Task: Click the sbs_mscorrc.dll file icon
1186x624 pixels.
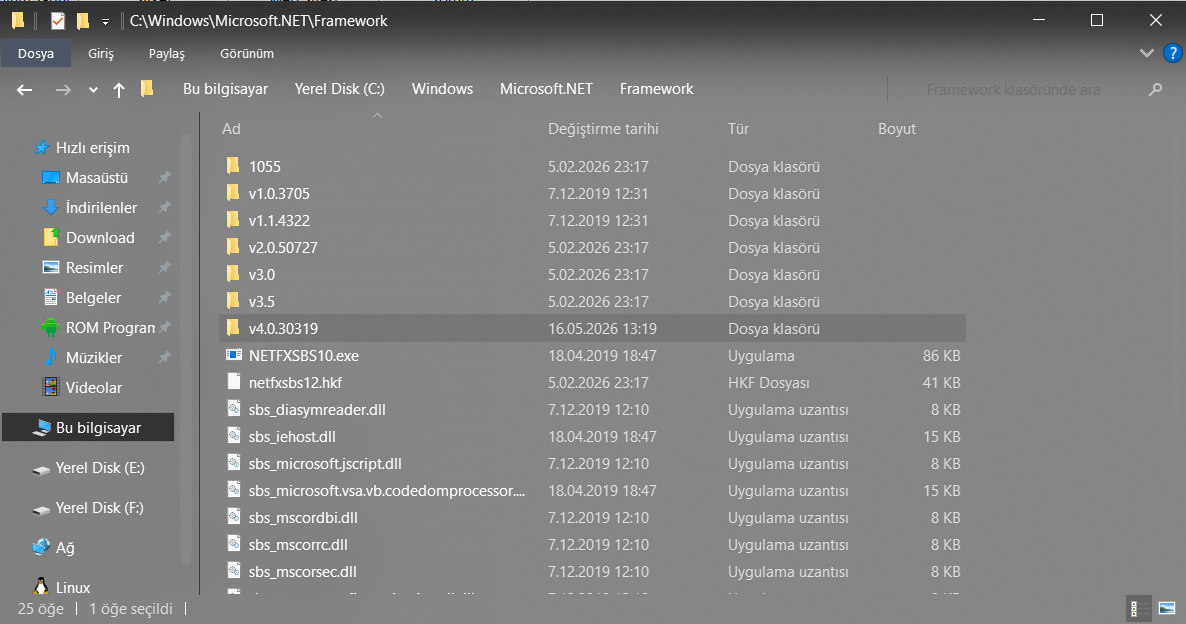Action: [x=234, y=545]
